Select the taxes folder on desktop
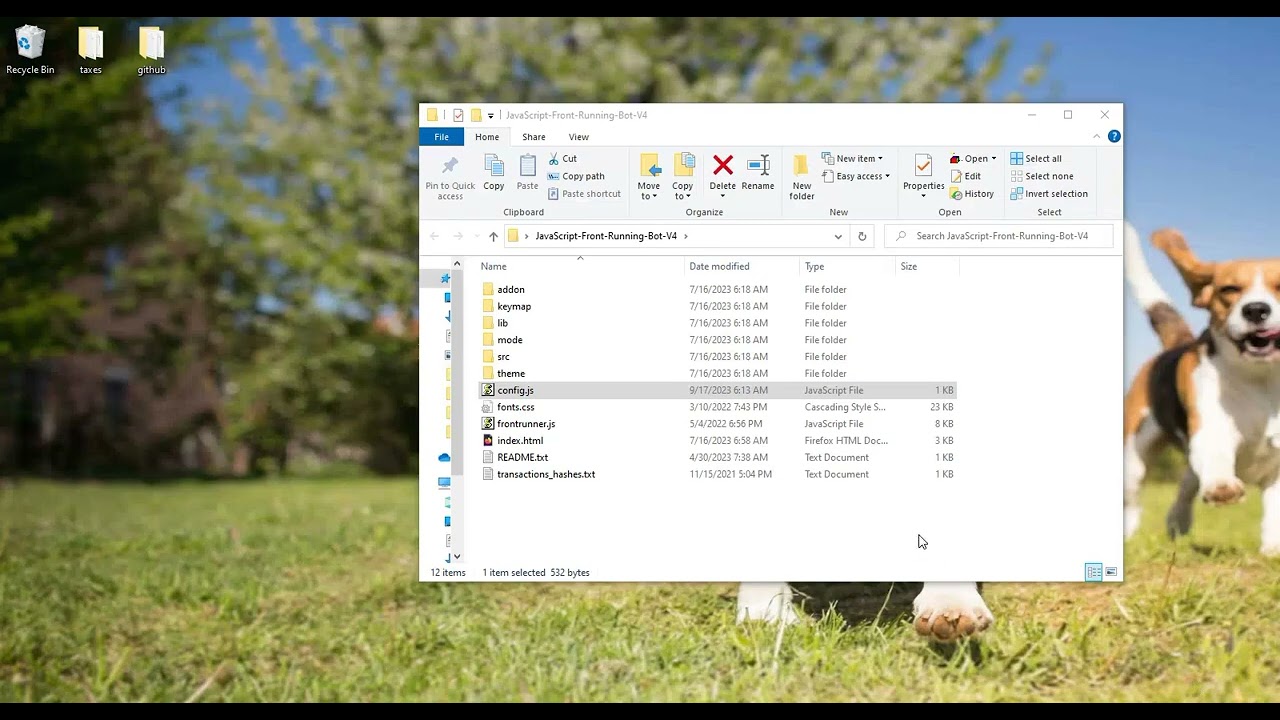Screen dimensions: 1280x720 point(90,50)
